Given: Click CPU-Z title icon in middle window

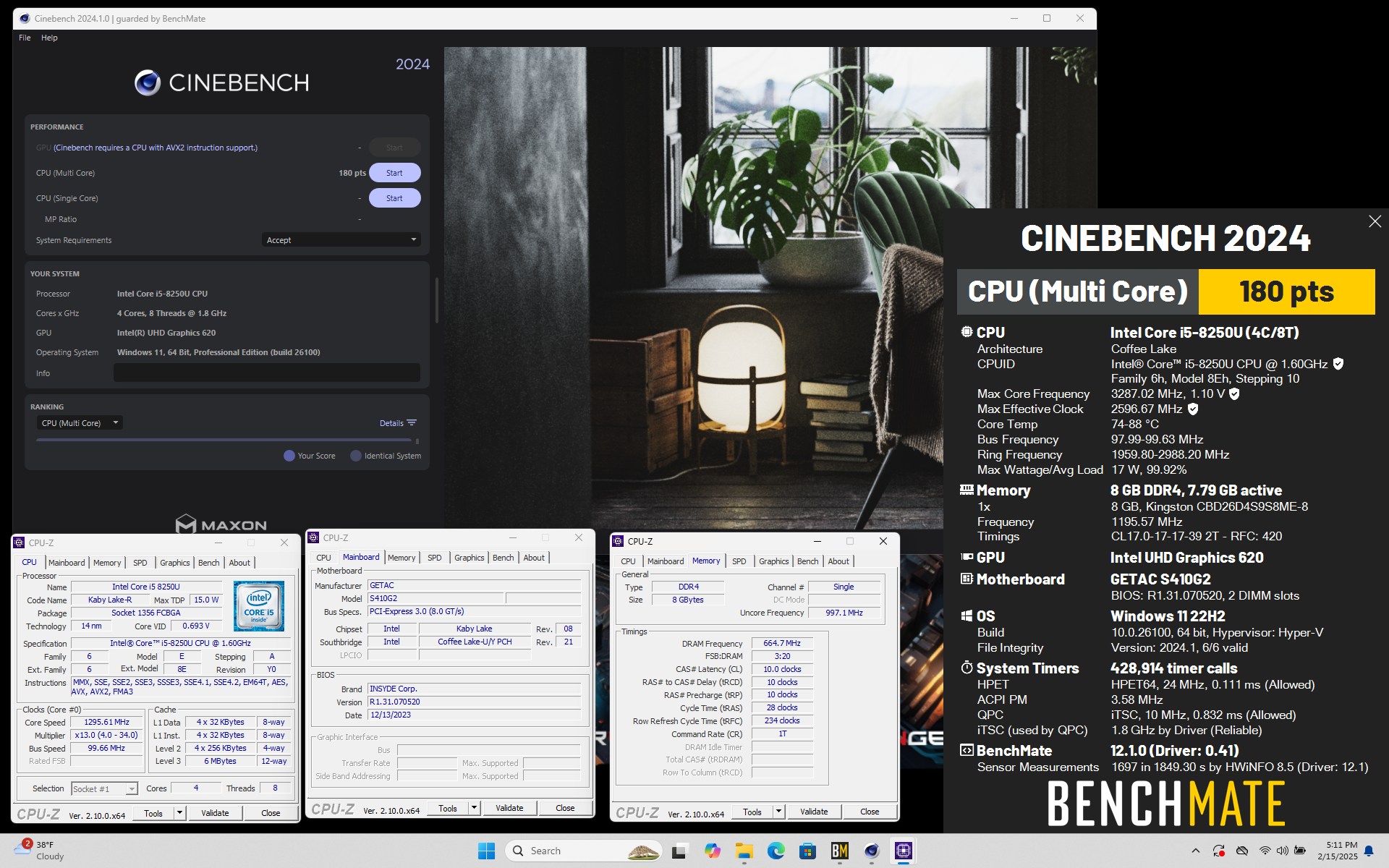Looking at the screenshot, I should 313,537.
